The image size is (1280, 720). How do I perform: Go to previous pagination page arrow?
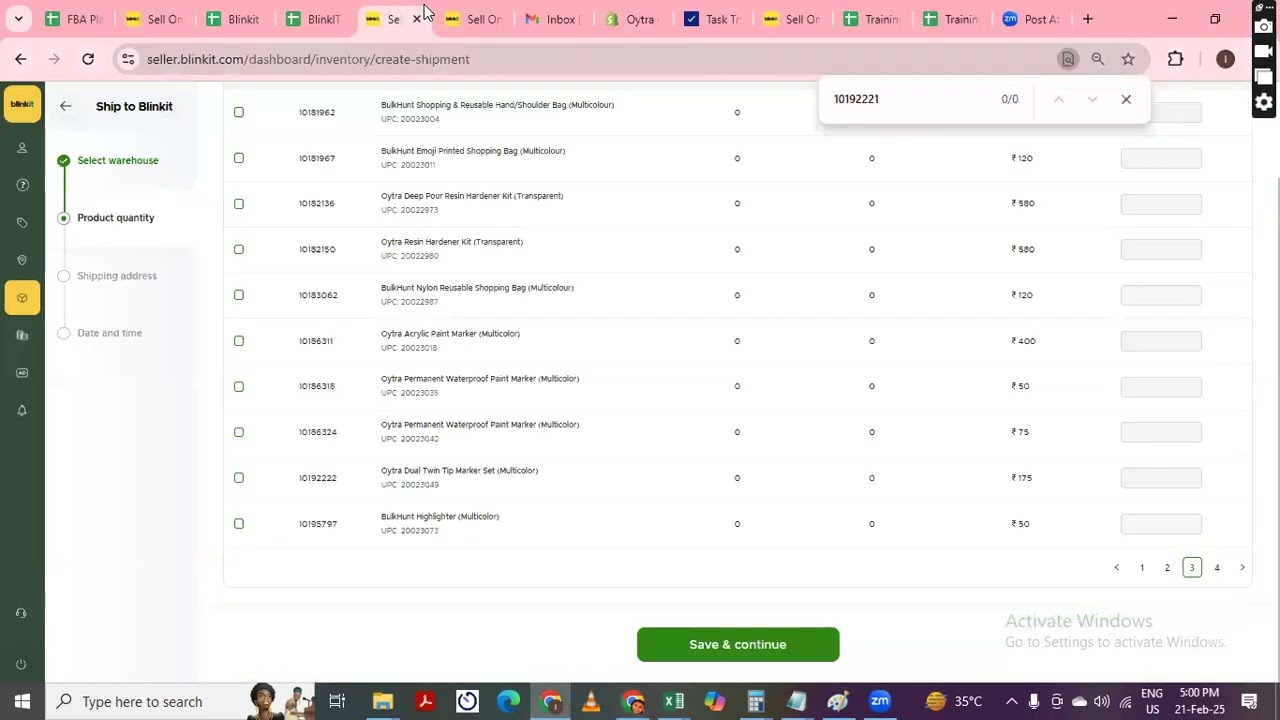(x=1117, y=568)
